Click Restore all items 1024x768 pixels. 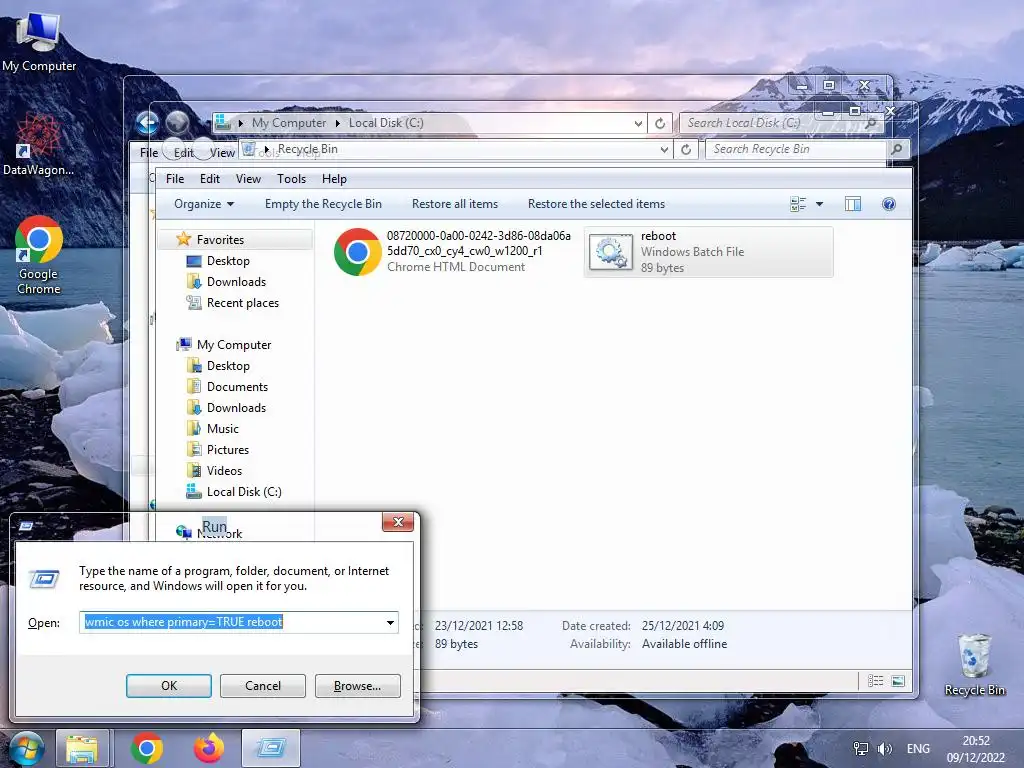click(x=455, y=204)
